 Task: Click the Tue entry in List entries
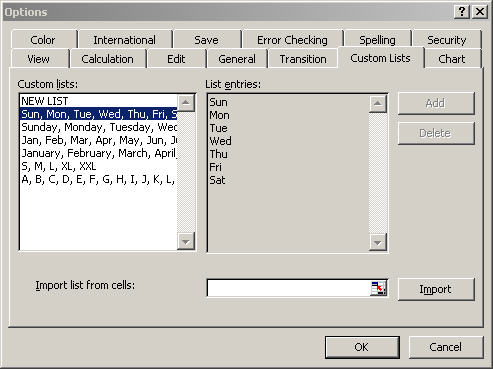[x=218, y=128]
